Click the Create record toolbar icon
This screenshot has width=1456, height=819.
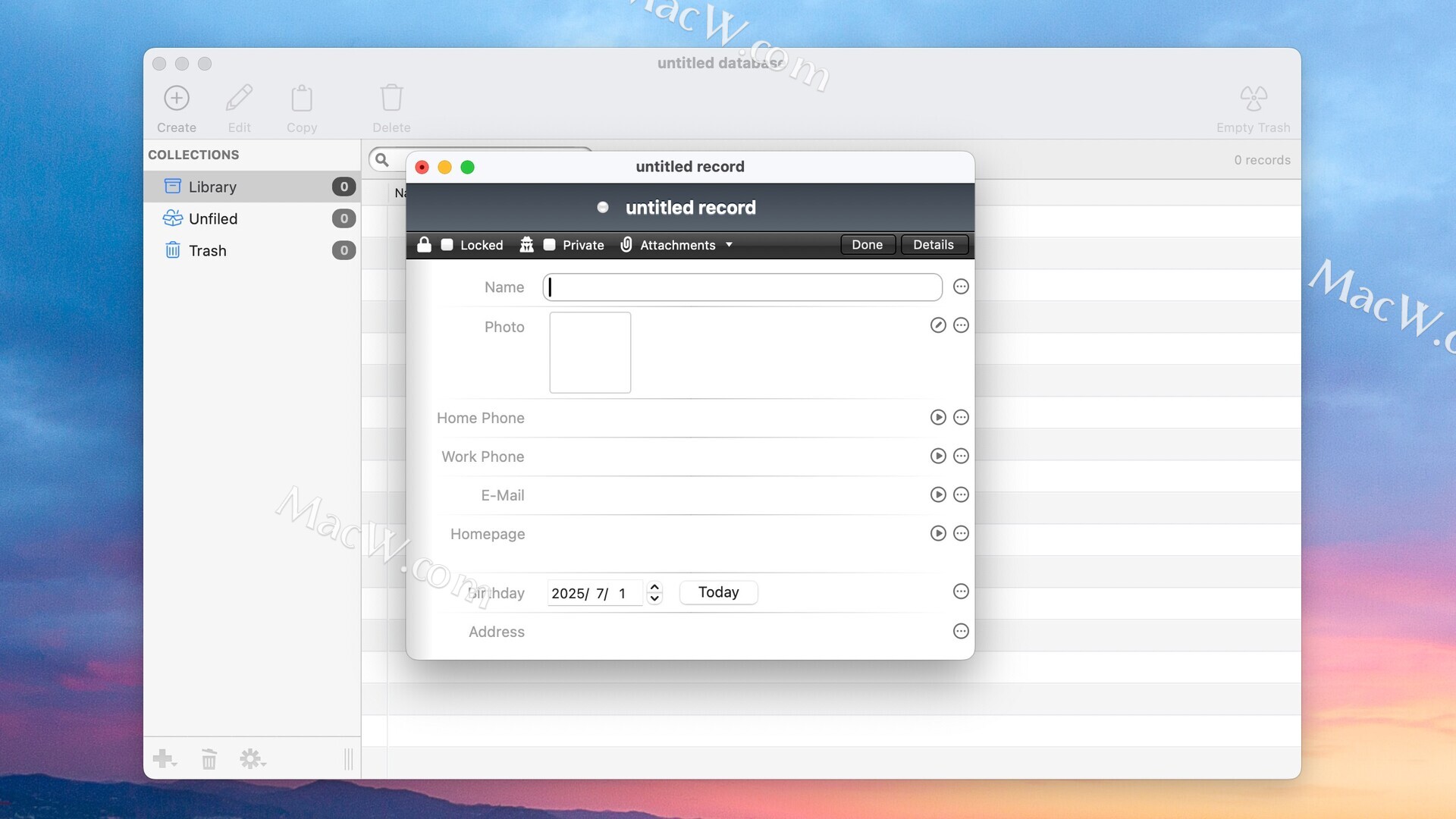[177, 99]
